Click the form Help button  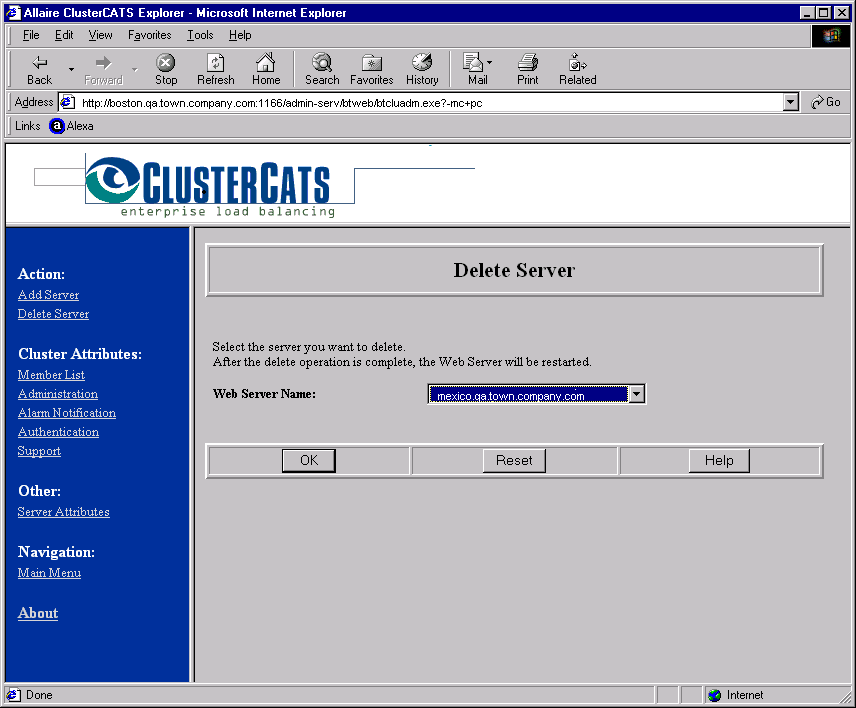(719, 461)
